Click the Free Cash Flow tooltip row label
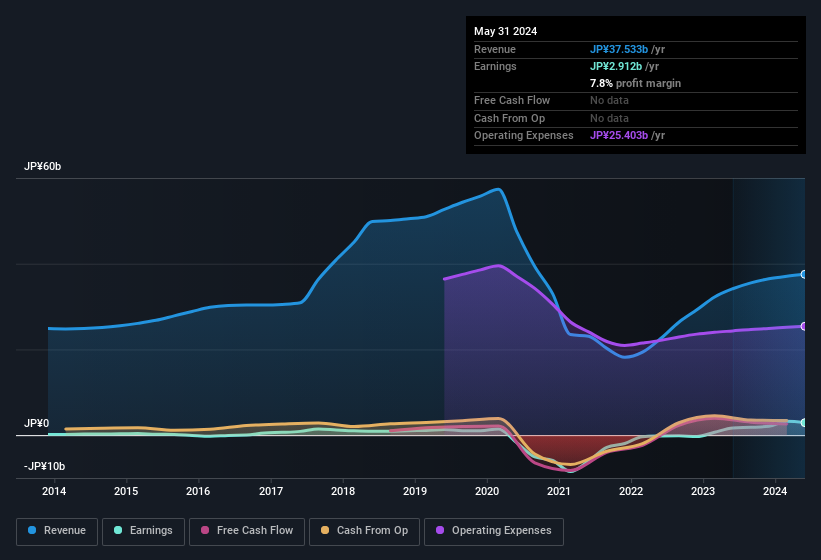Viewport: 821px width, 560px height. point(512,100)
